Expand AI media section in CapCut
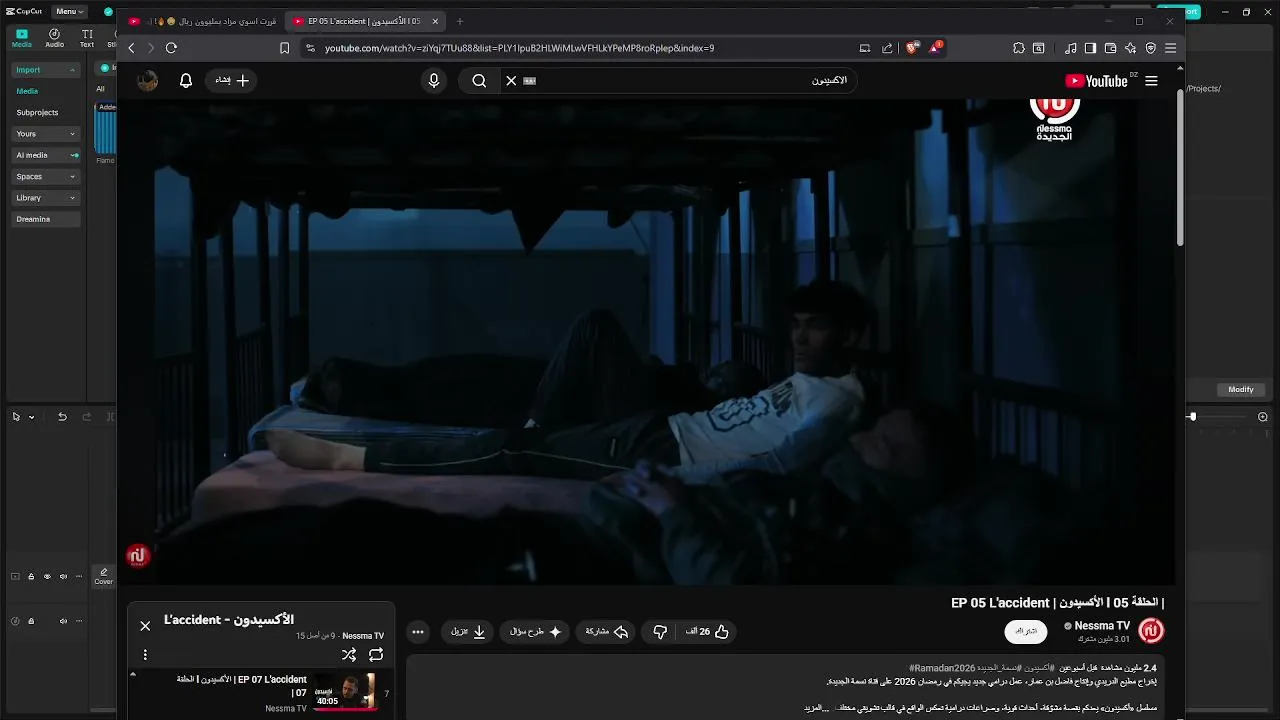1280x720 pixels. coord(46,155)
